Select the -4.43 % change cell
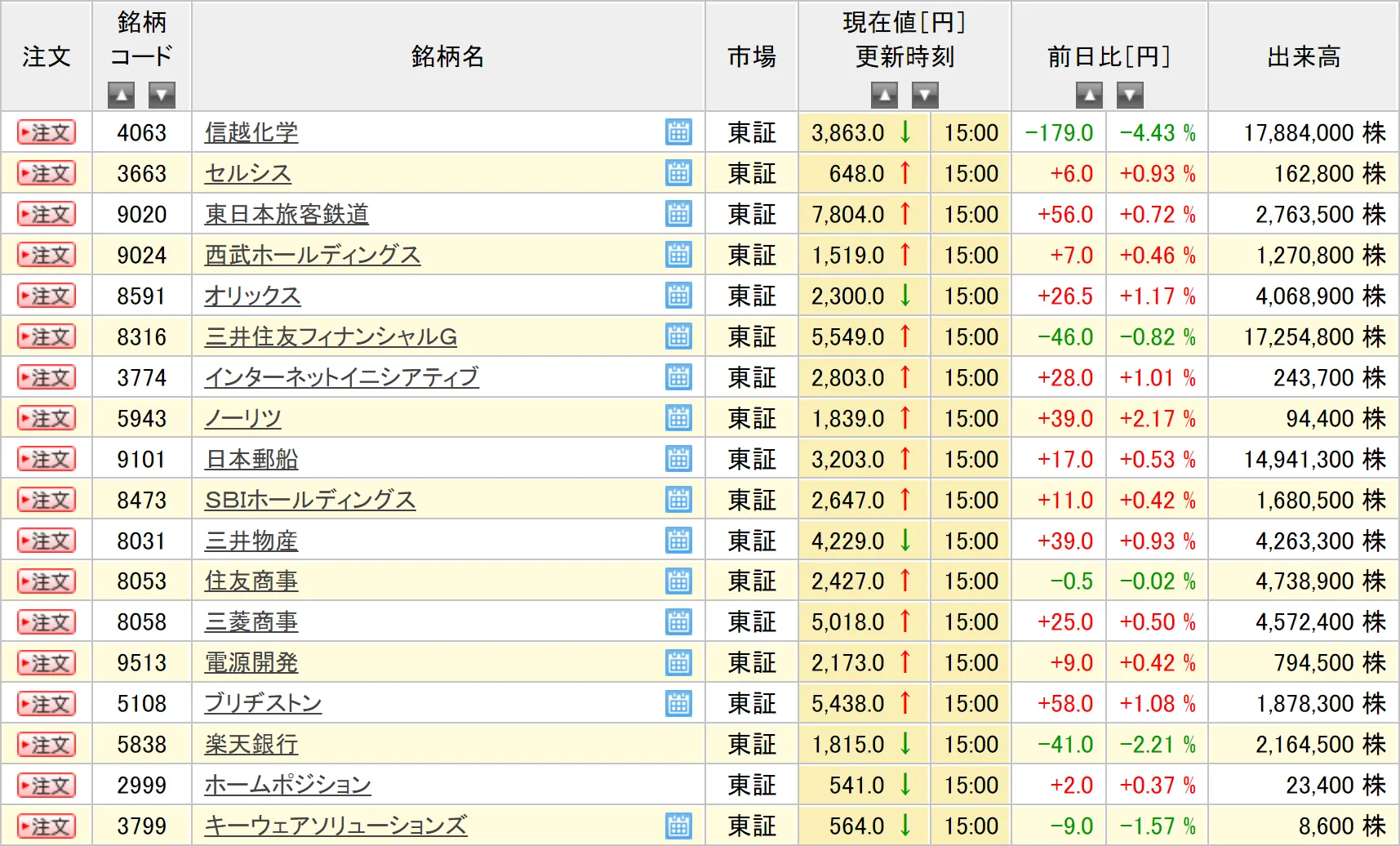 [x=1158, y=132]
